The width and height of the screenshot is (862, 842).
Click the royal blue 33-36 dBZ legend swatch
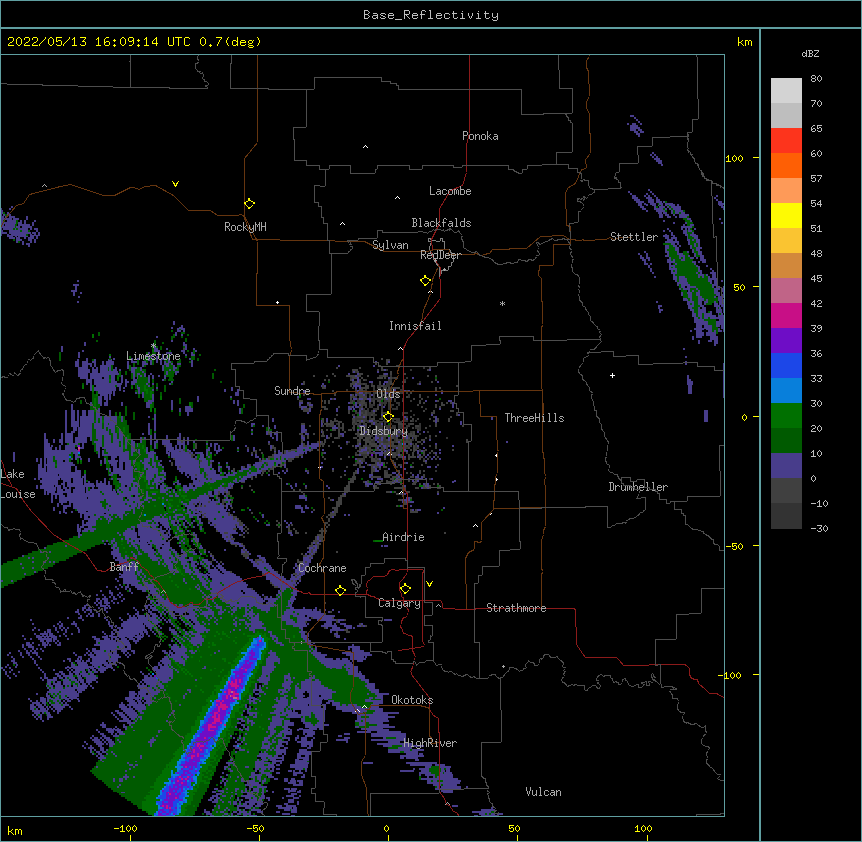pyautogui.click(x=786, y=365)
